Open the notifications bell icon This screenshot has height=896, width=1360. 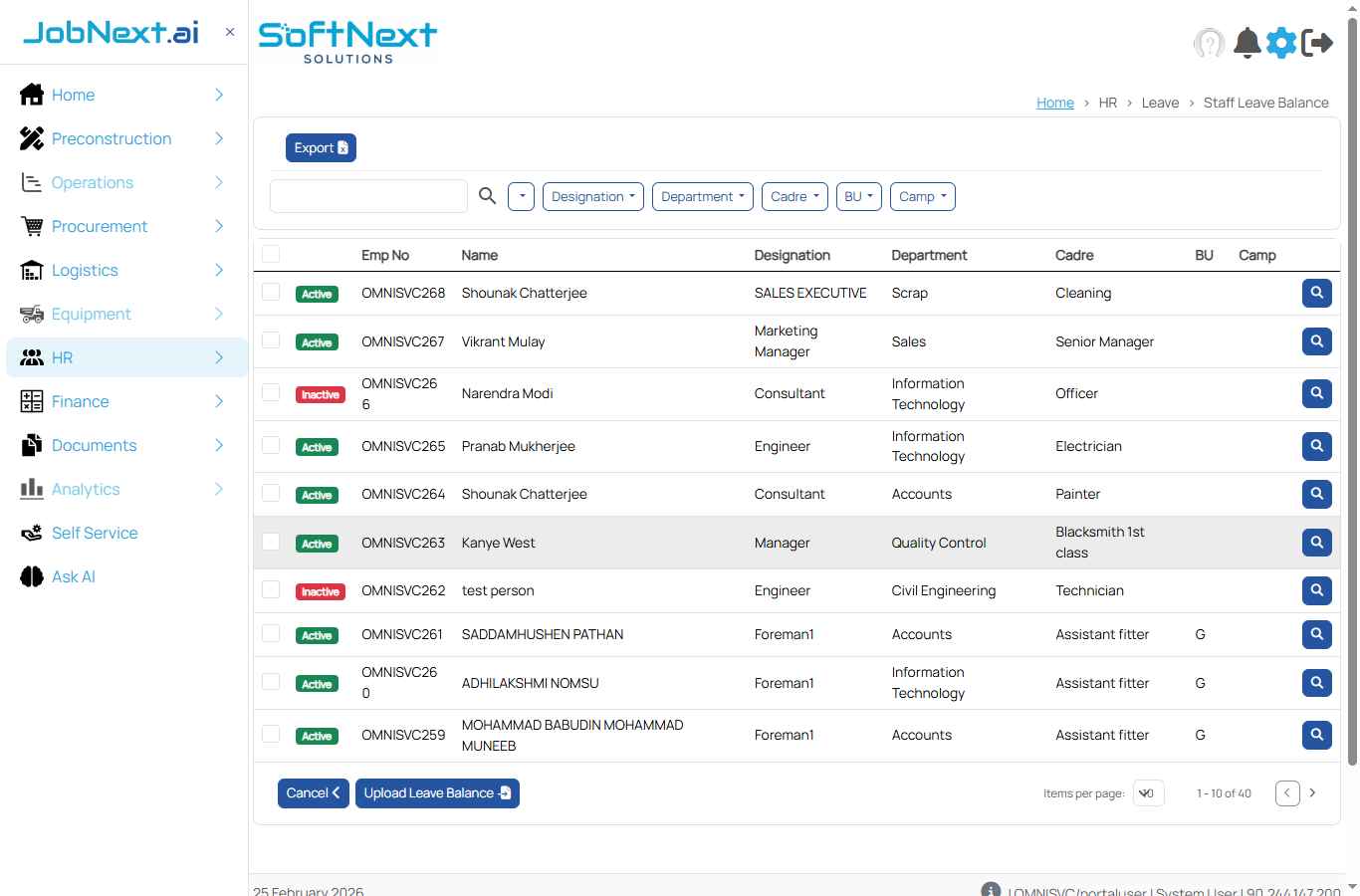(x=1247, y=43)
